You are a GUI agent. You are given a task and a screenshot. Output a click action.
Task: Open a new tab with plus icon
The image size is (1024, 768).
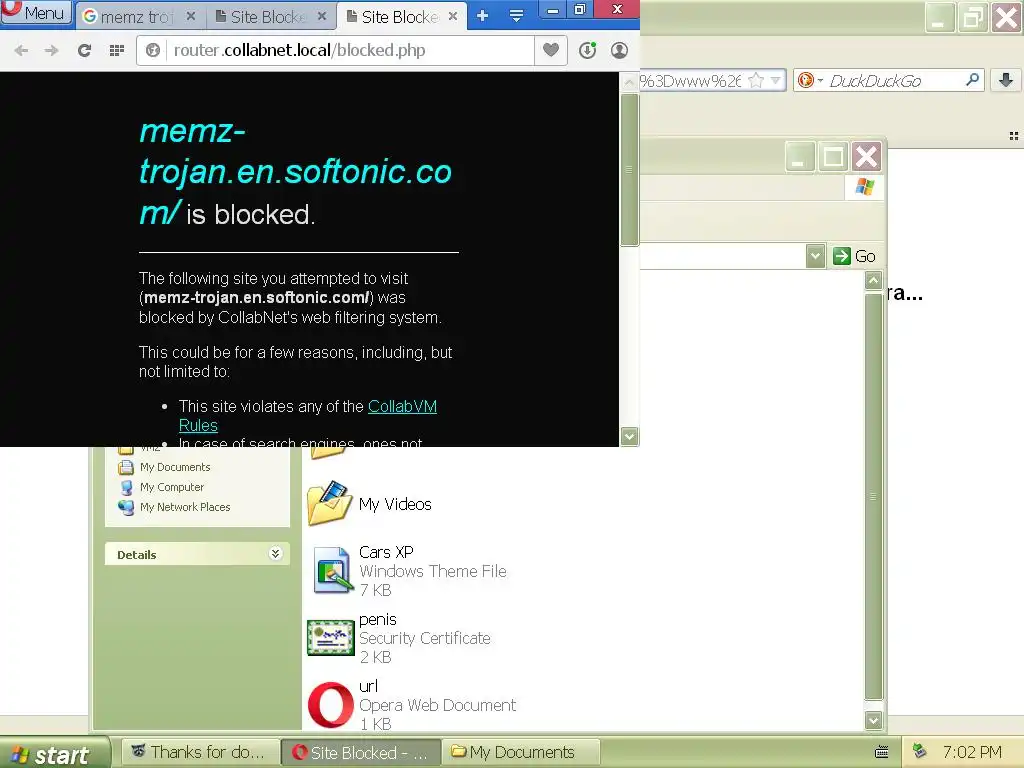tap(483, 16)
